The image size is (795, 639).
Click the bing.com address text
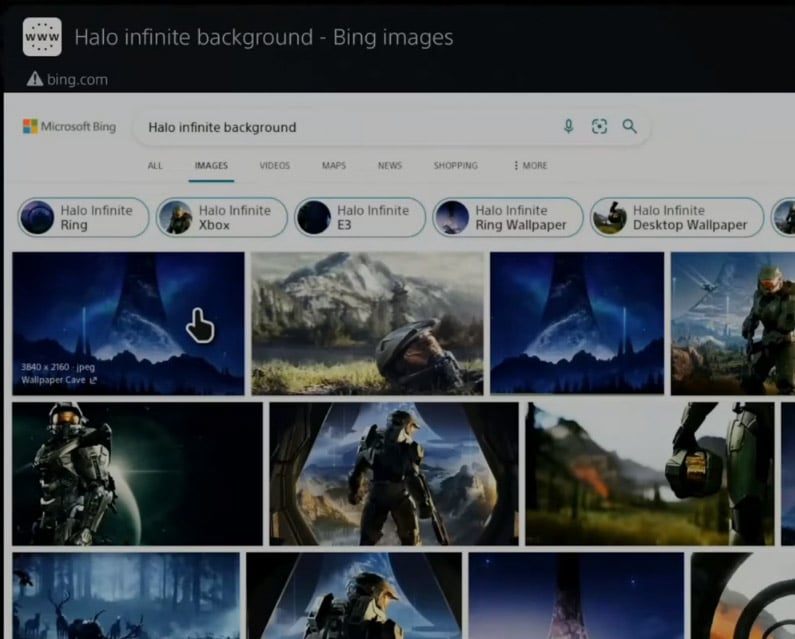(x=77, y=80)
